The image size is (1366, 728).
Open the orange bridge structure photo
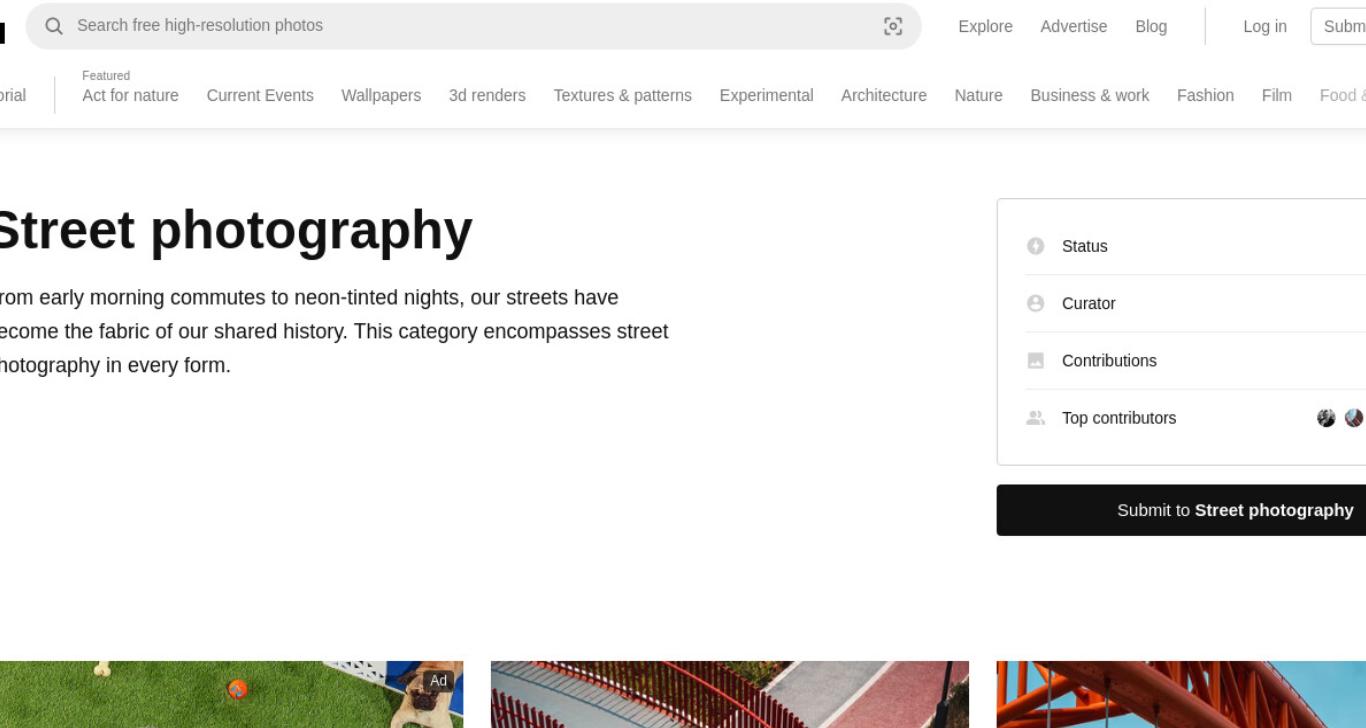tap(1181, 694)
